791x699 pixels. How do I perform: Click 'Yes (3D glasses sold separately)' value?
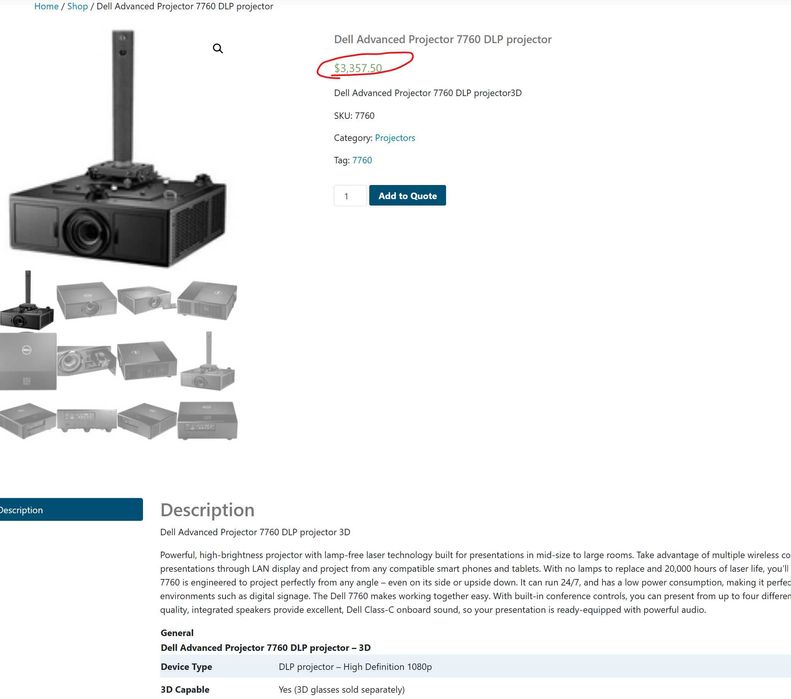[342, 689]
